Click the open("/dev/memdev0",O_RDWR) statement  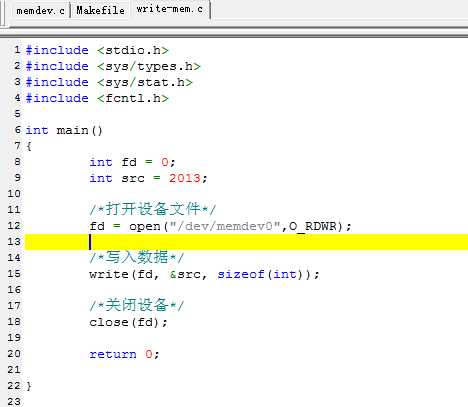pyautogui.click(x=220, y=226)
